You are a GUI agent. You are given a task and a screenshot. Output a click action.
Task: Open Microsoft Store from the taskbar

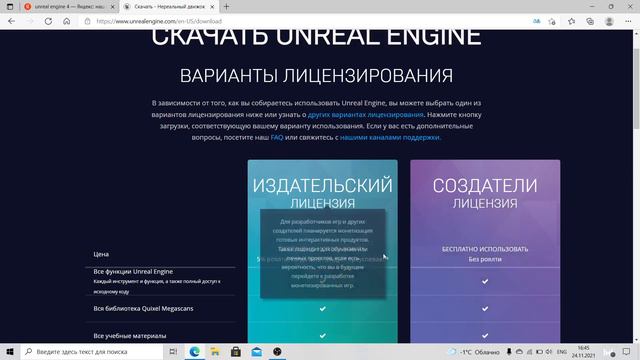coord(236,351)
